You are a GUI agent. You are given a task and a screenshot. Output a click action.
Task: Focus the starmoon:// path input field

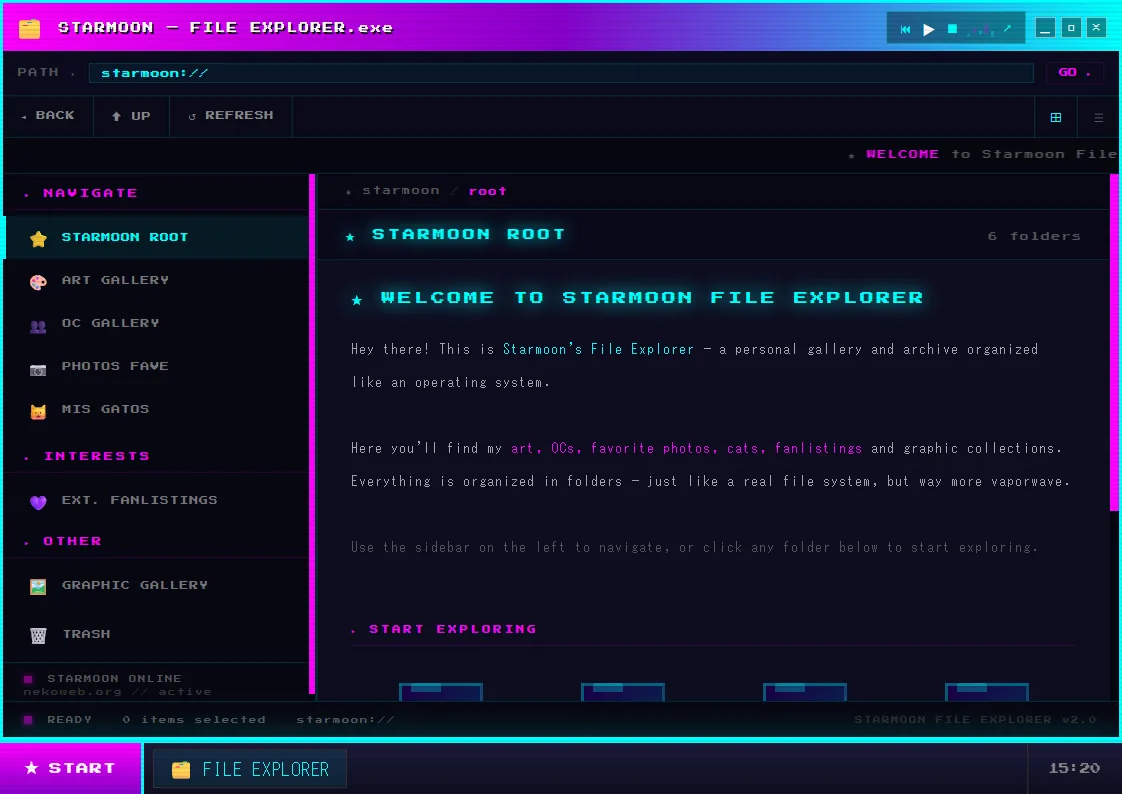pyautogui.click(x=561, y=73)
